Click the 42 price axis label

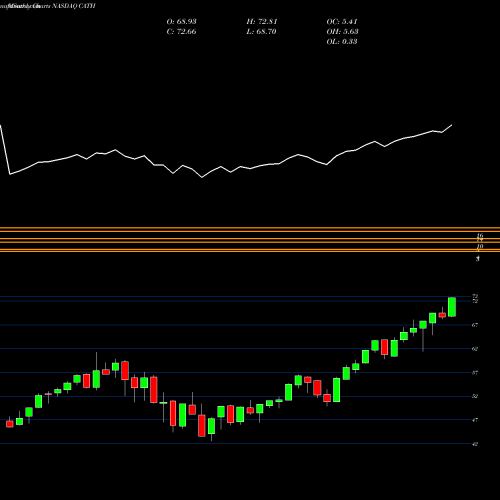[475, 444]
